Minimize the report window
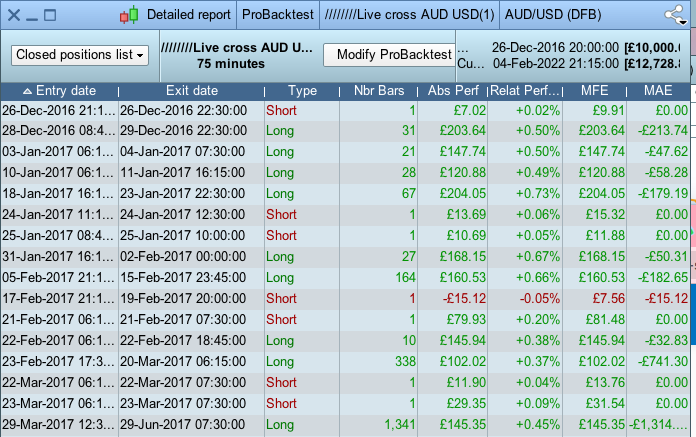Screen dimensions: 696x437 pos(31,16)
